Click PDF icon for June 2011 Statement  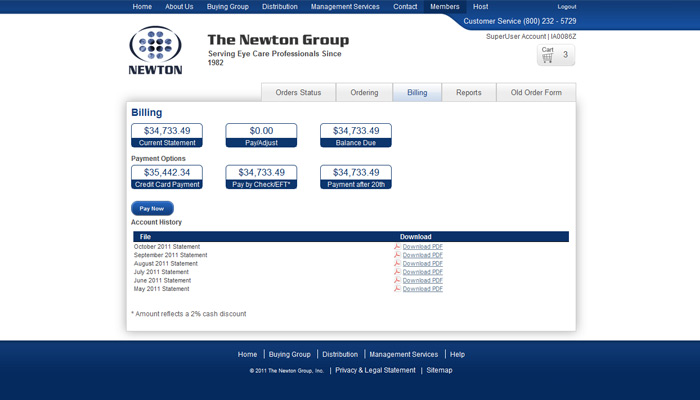[x=396, y=280]
